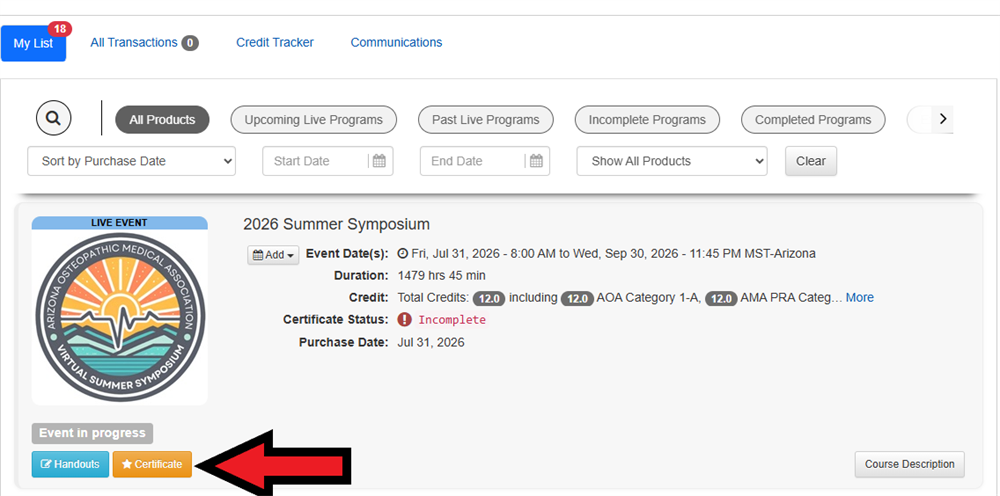
Task: Open the End Date calendar icon
Action: (536, 161)
